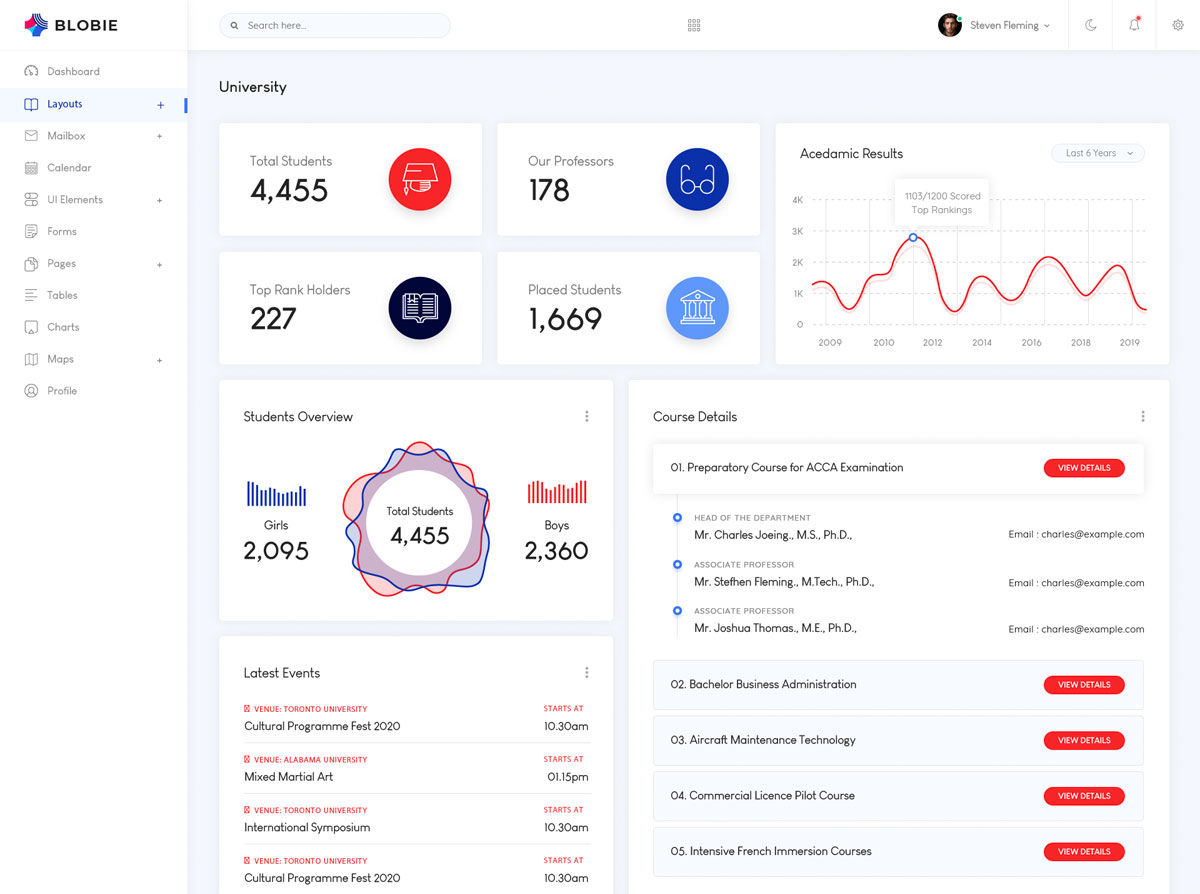This screenshot has height=894, width=1200.
Task: Go to Calendar in the sidebar
Action: [69, 168]
